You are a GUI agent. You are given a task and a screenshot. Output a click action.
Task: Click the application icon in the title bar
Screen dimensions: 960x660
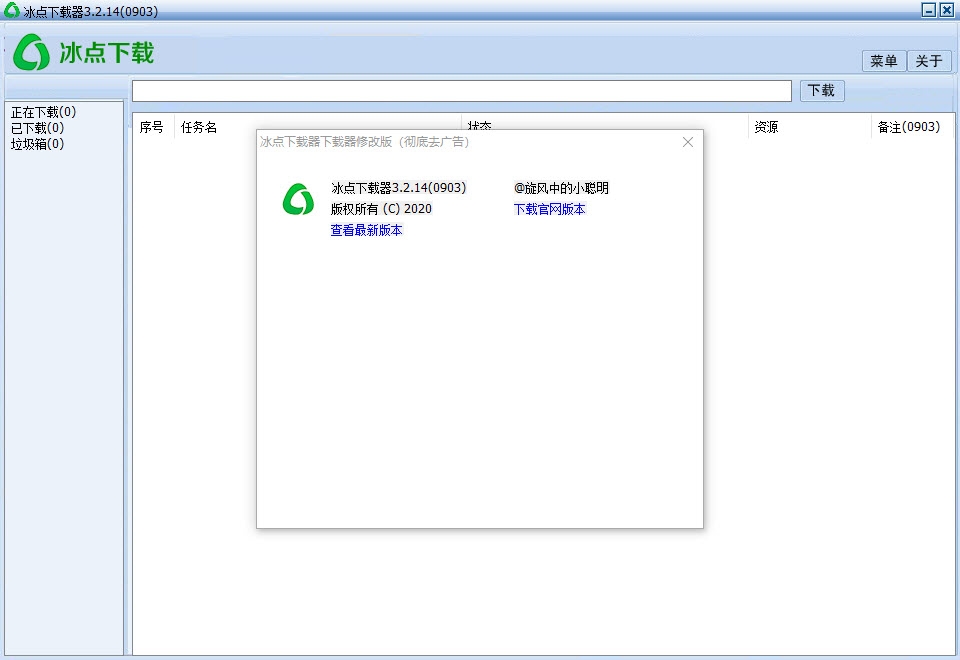10,10
